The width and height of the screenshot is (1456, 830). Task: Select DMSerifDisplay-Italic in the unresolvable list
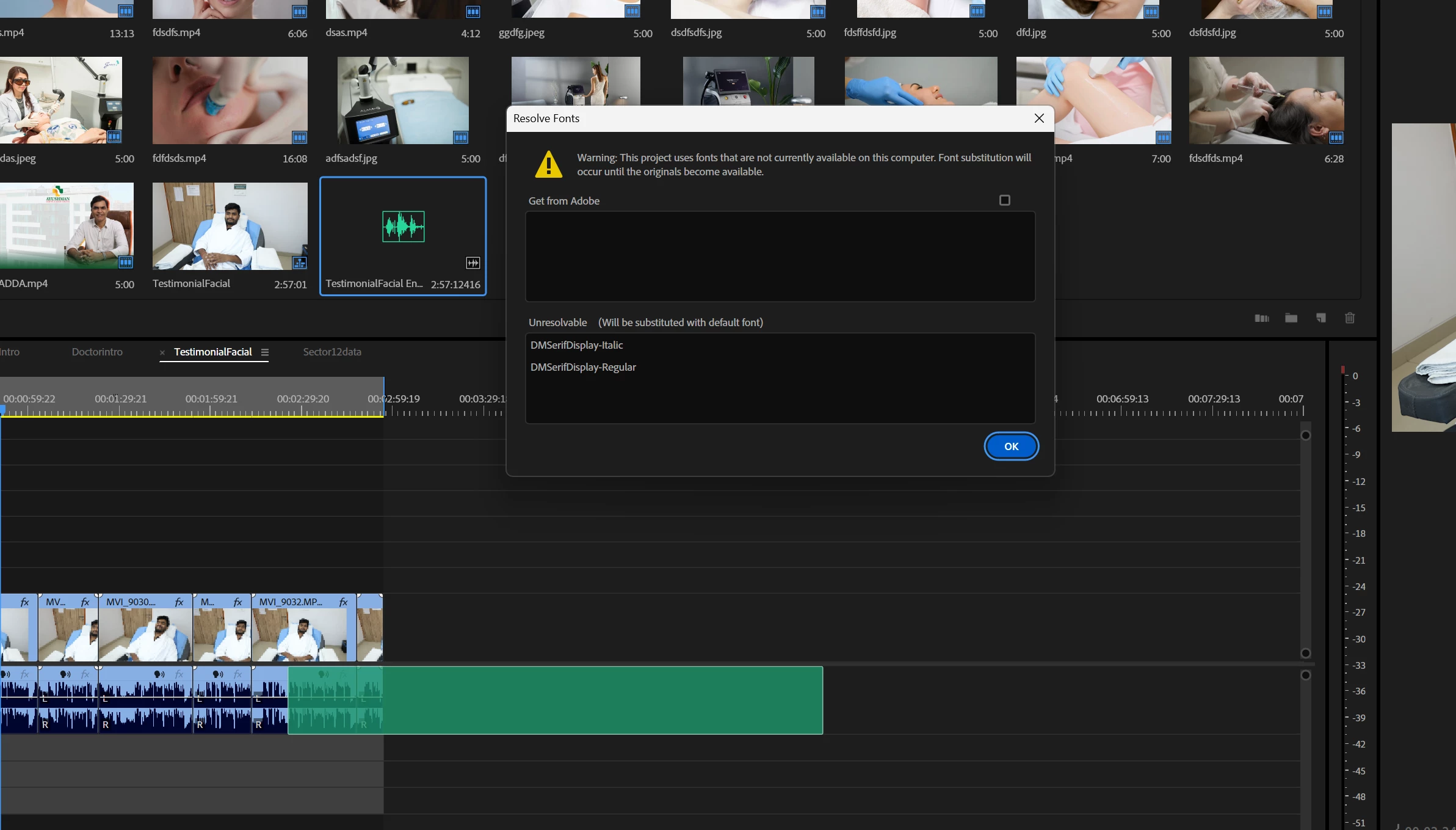click(576, 345)
